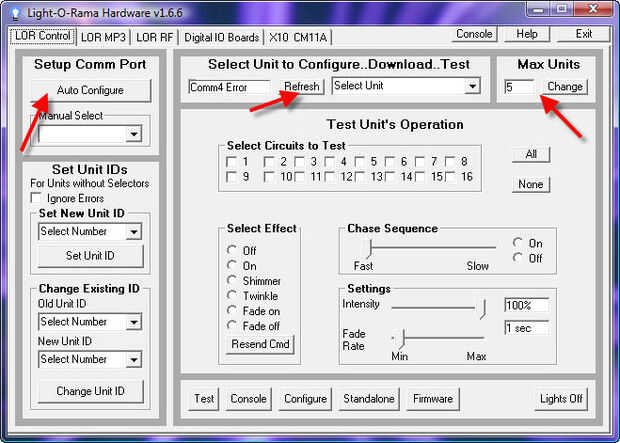
Task: Click the Help button
Action: (x=527, y=34)
